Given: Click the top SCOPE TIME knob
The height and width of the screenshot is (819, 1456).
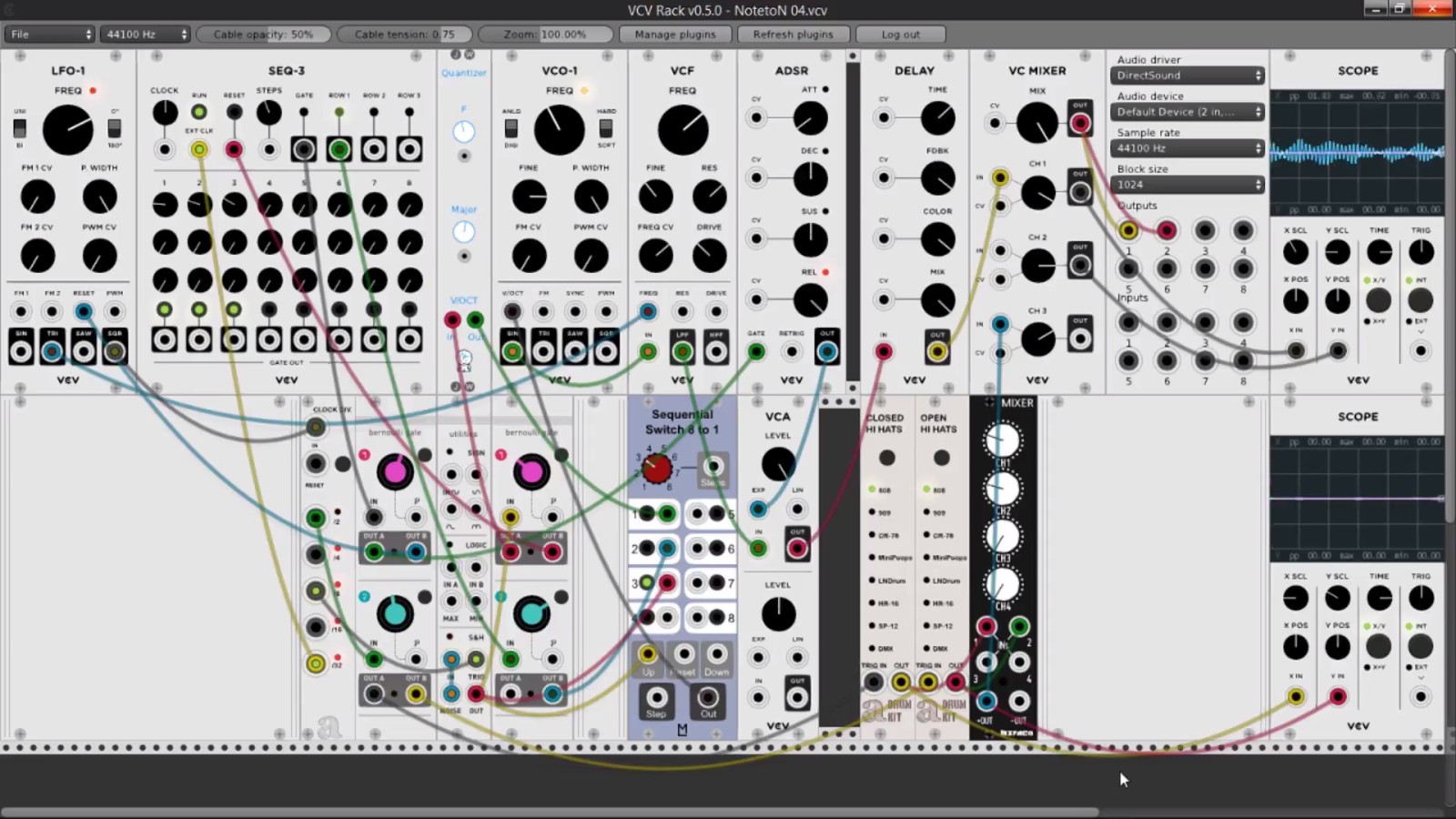Looking at the screenshot, I should click(x=1379, y=252).
